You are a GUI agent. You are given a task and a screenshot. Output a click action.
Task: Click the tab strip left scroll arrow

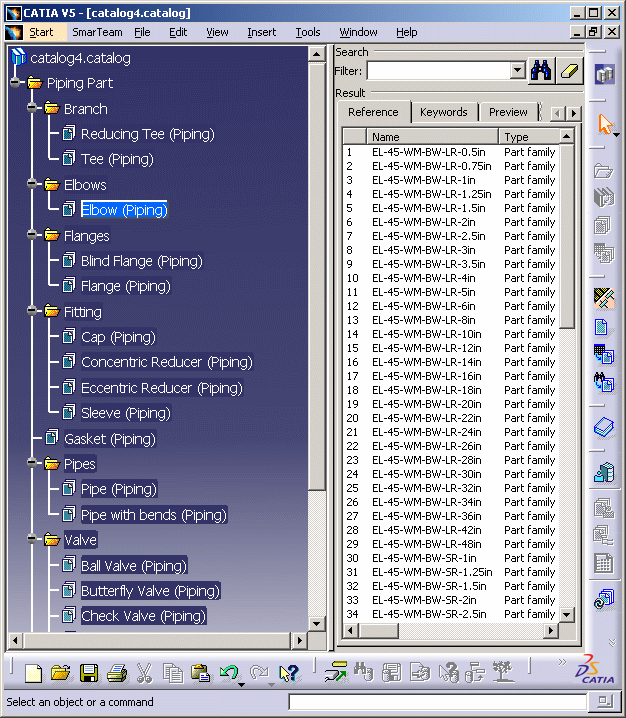pos(558,113)
